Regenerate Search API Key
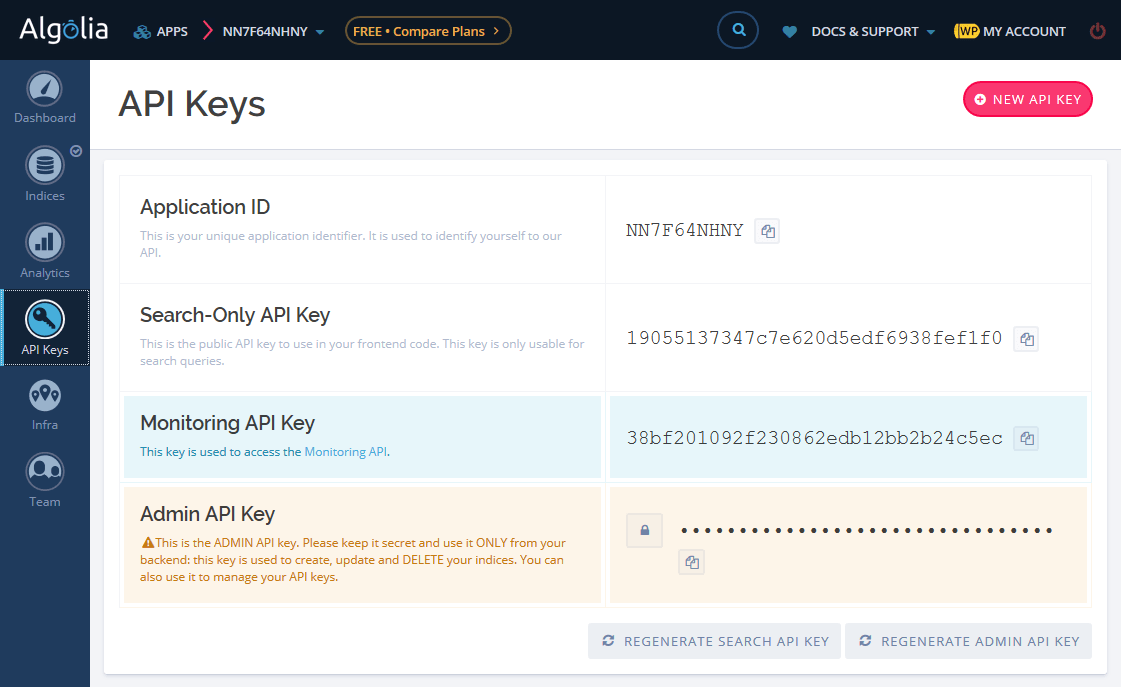1121x687 pixels. 714,641
